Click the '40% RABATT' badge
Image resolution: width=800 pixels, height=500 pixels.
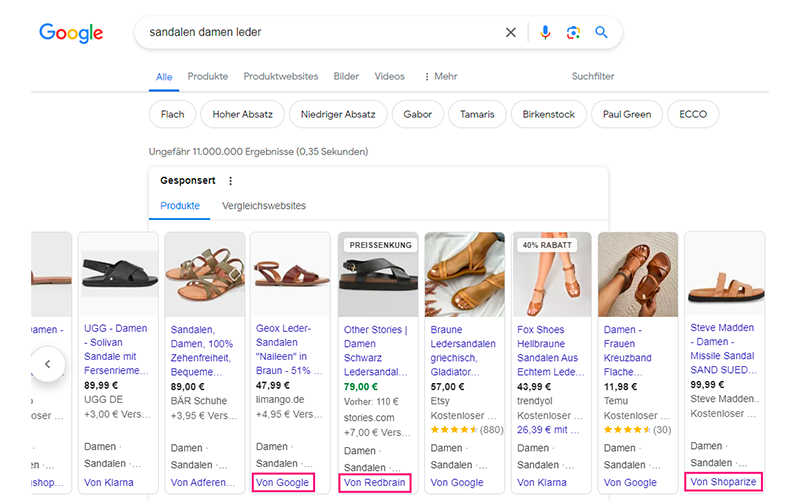(547, 245)
